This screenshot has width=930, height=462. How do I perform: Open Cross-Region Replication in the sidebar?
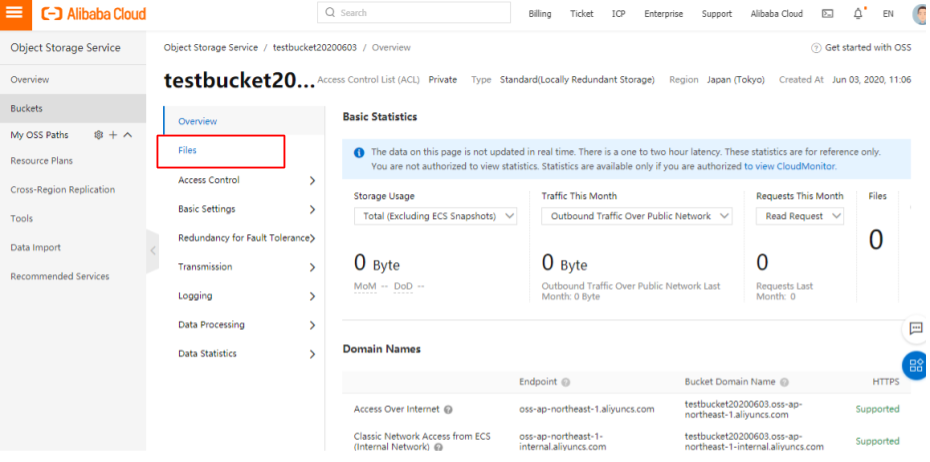(62, 190)
